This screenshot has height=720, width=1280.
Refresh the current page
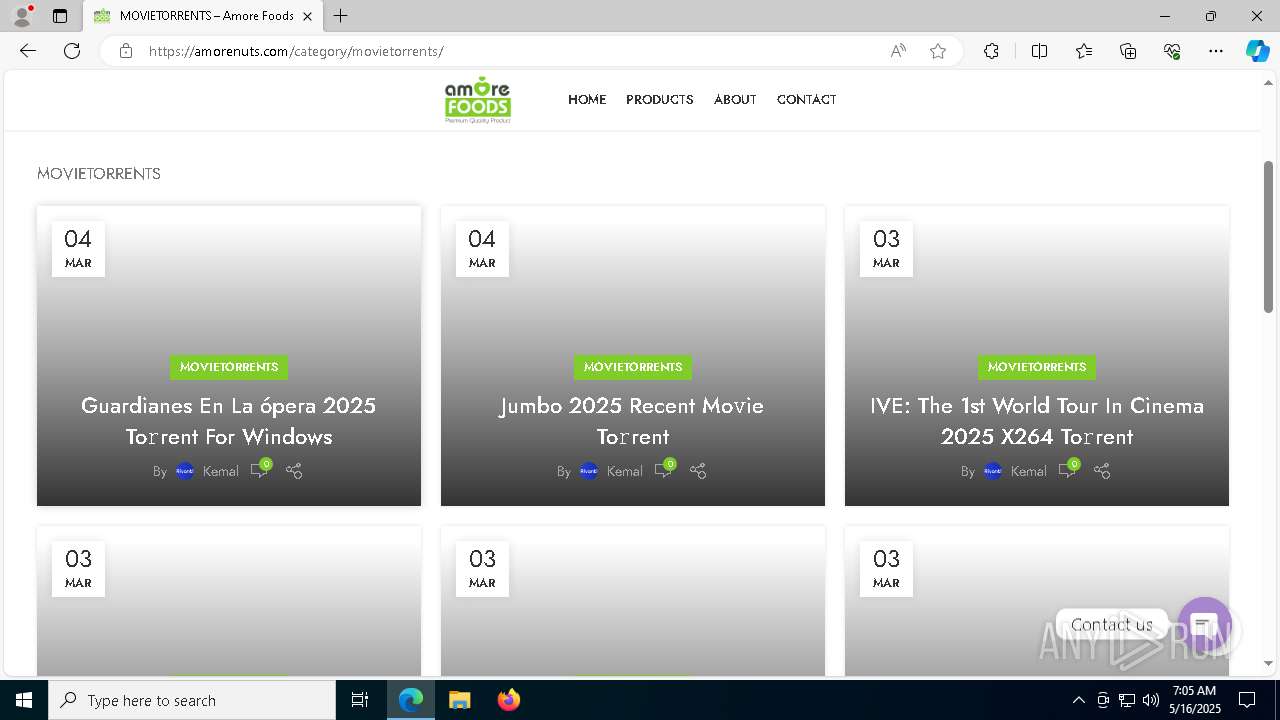(72, 51)
